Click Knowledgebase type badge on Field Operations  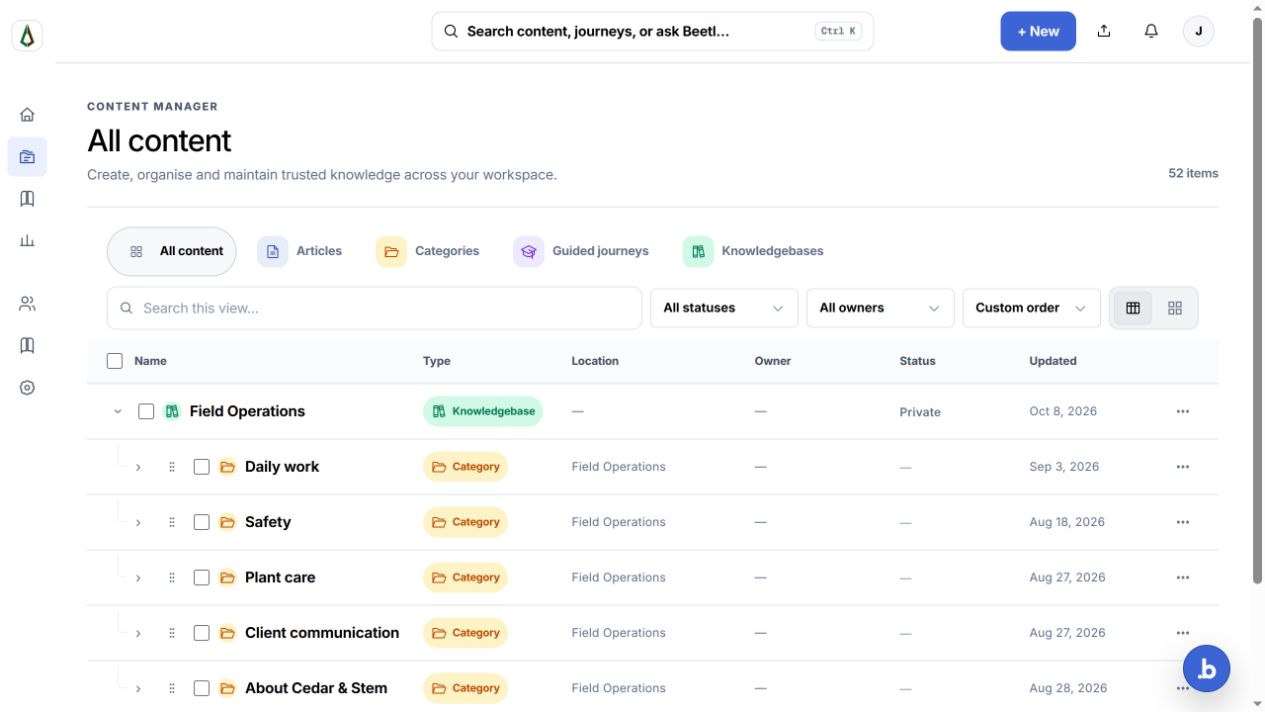(x=483, y=411)
